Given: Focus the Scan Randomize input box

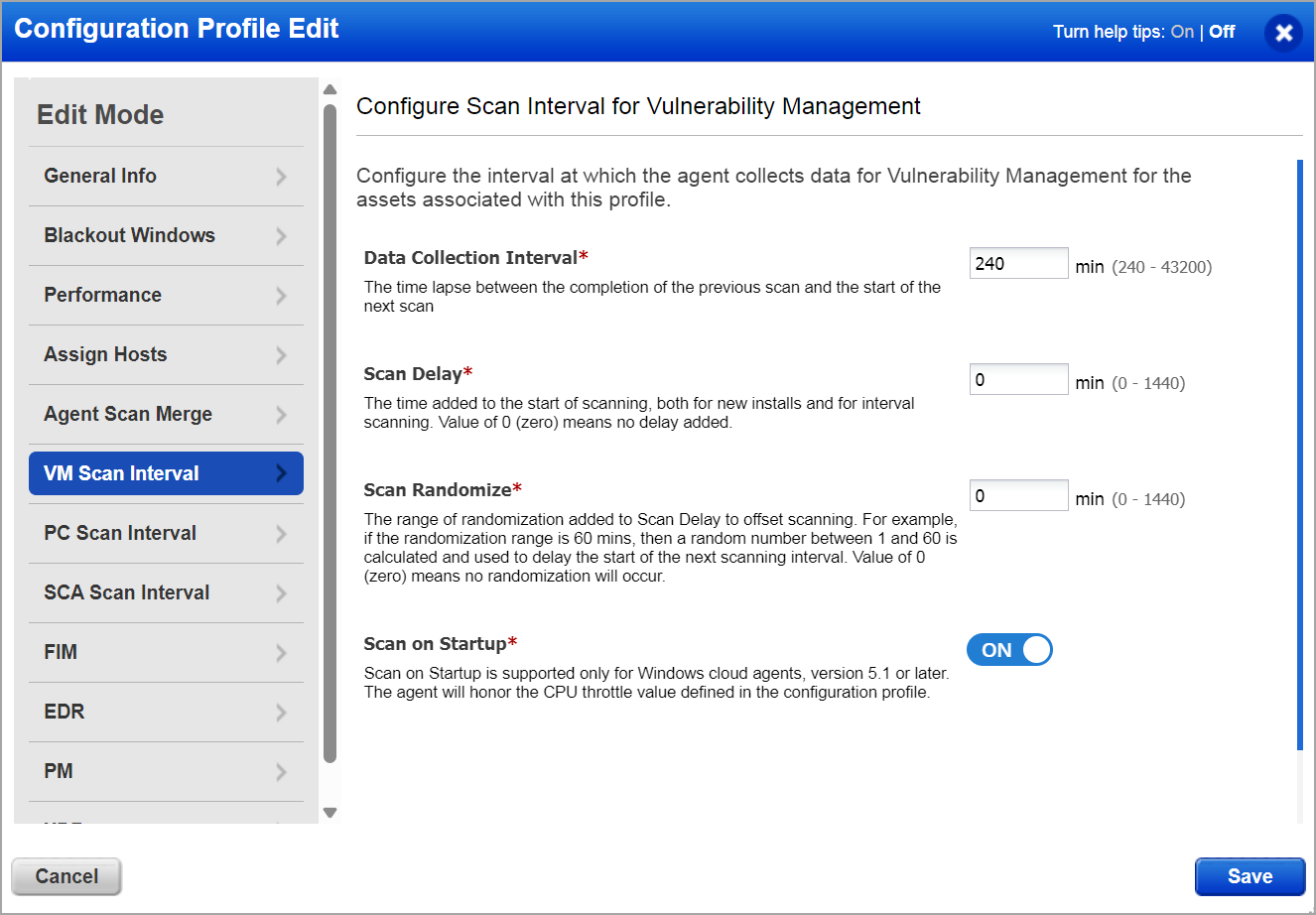Looking at the screenshot, I should pos(1018,495).
